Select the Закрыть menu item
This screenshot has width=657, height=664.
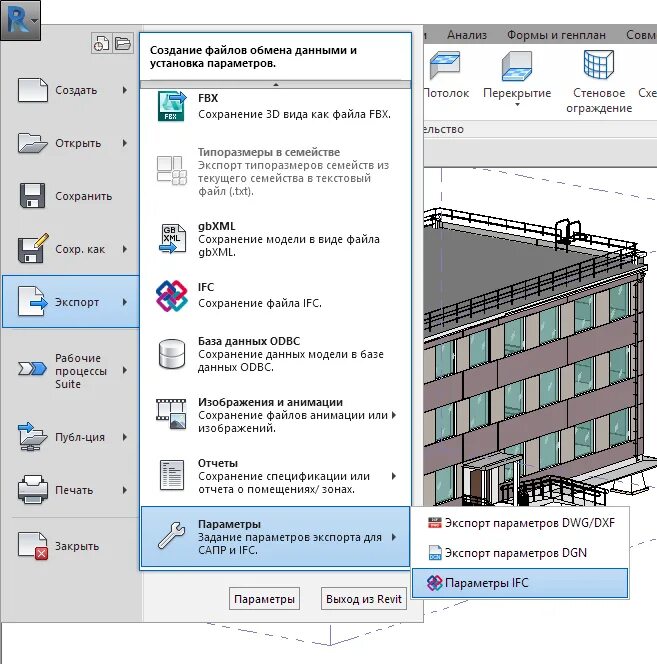coord(71,546)
